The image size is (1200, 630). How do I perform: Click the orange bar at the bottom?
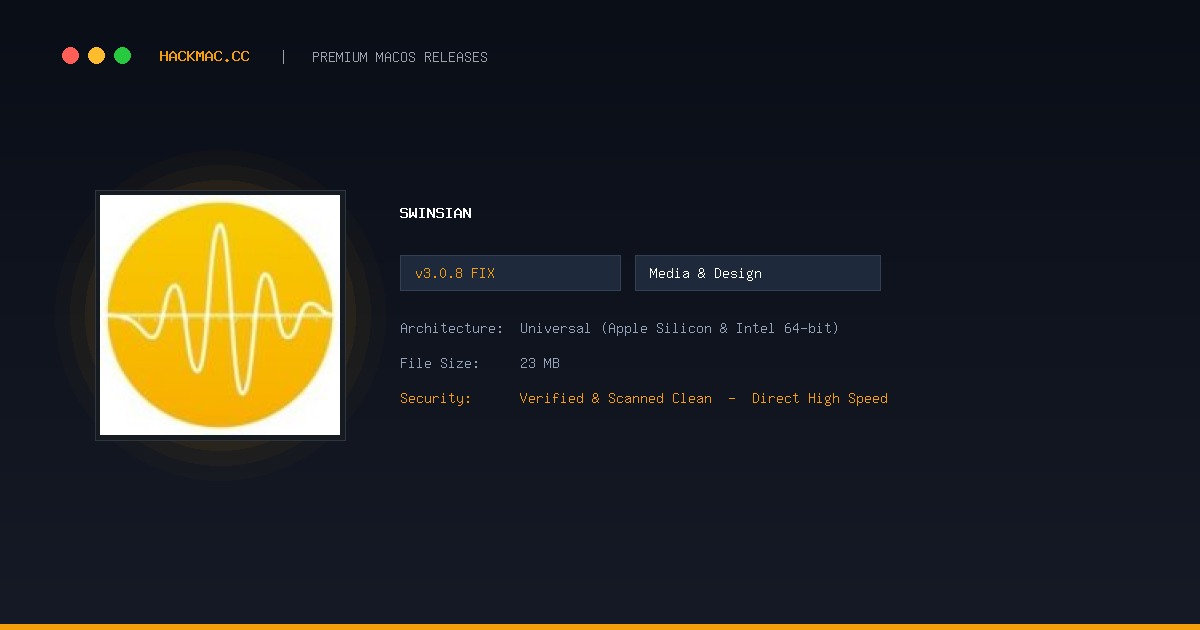pos(600,627)
